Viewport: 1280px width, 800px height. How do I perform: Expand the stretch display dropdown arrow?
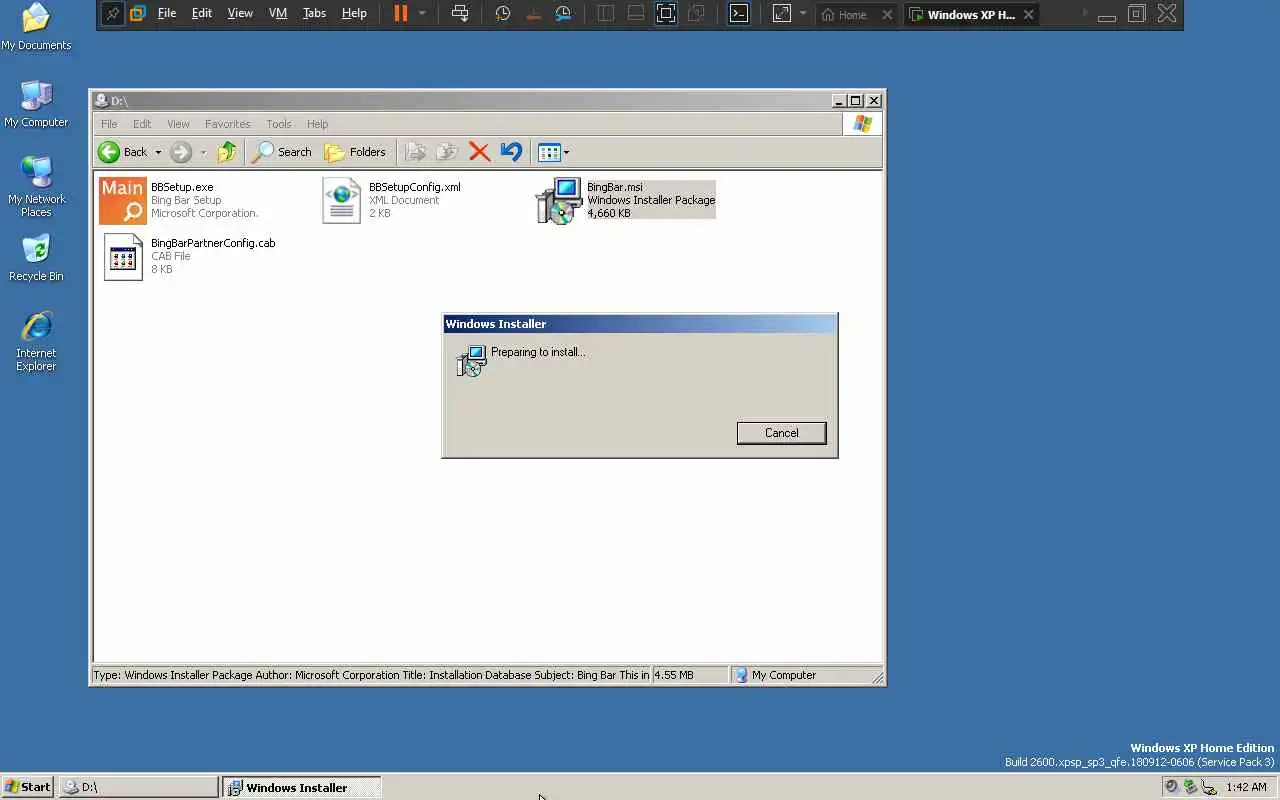[x=802, y=14]
